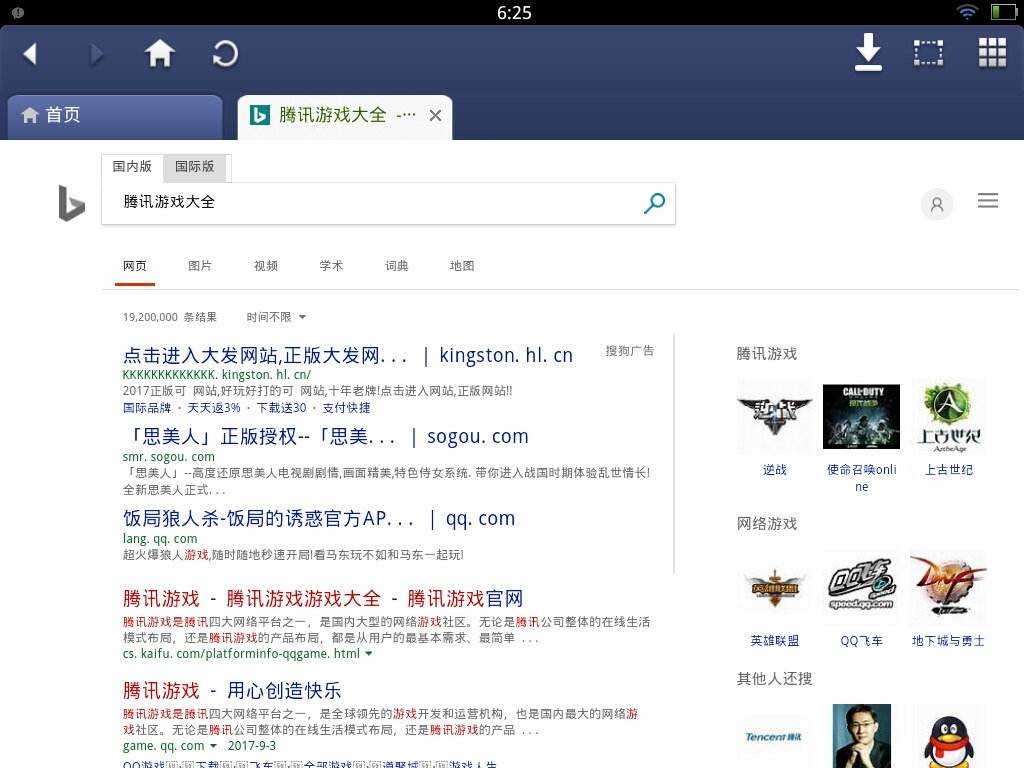This screenshot has height=768, width=1024.
Task: Tap the Bing logo beside the search box
Action: point(71,203)
